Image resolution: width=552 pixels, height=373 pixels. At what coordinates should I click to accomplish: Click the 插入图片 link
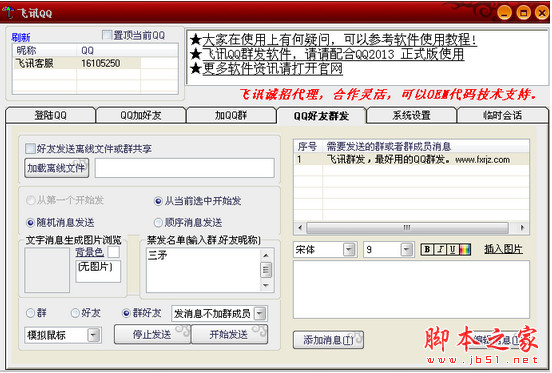tap(503, 249)
